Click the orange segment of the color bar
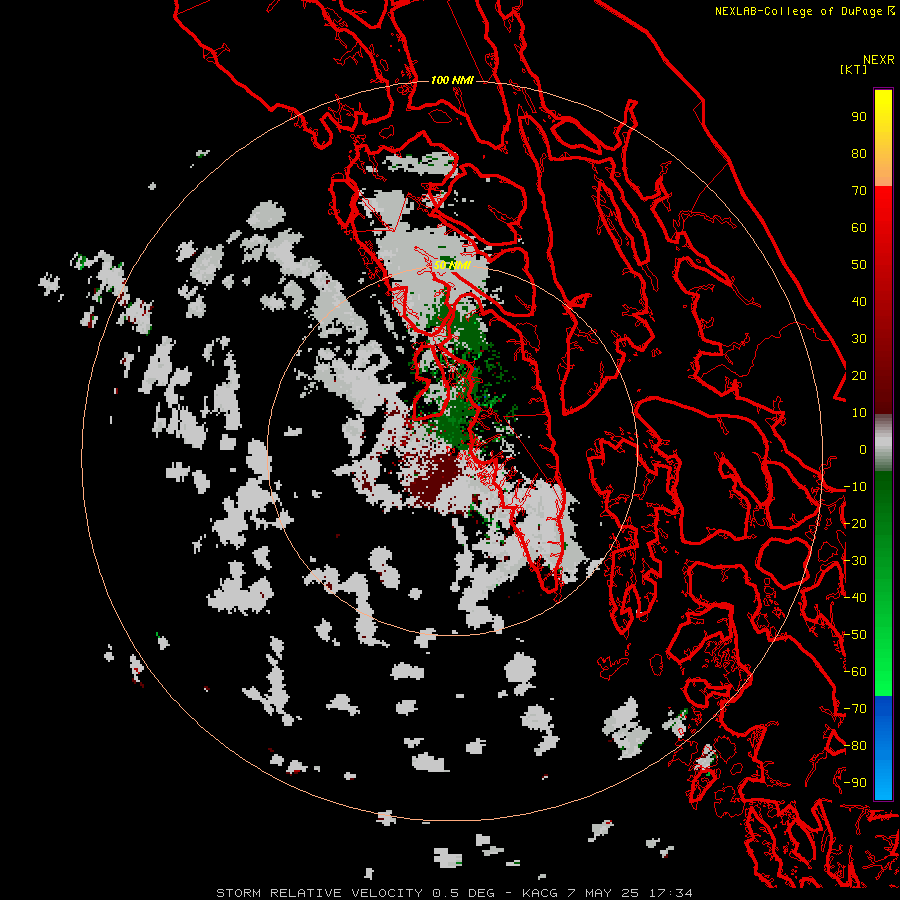 click(883, 166)
